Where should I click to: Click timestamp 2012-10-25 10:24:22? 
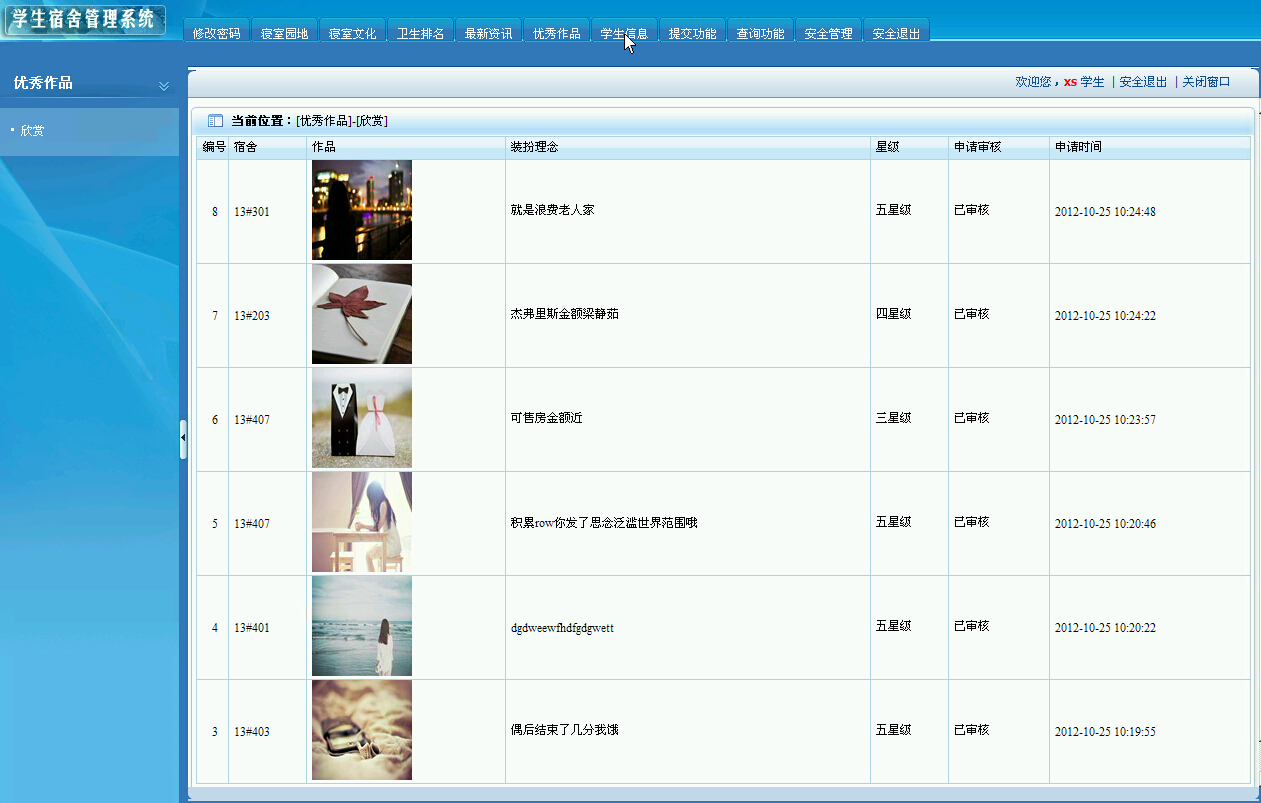1105,316
